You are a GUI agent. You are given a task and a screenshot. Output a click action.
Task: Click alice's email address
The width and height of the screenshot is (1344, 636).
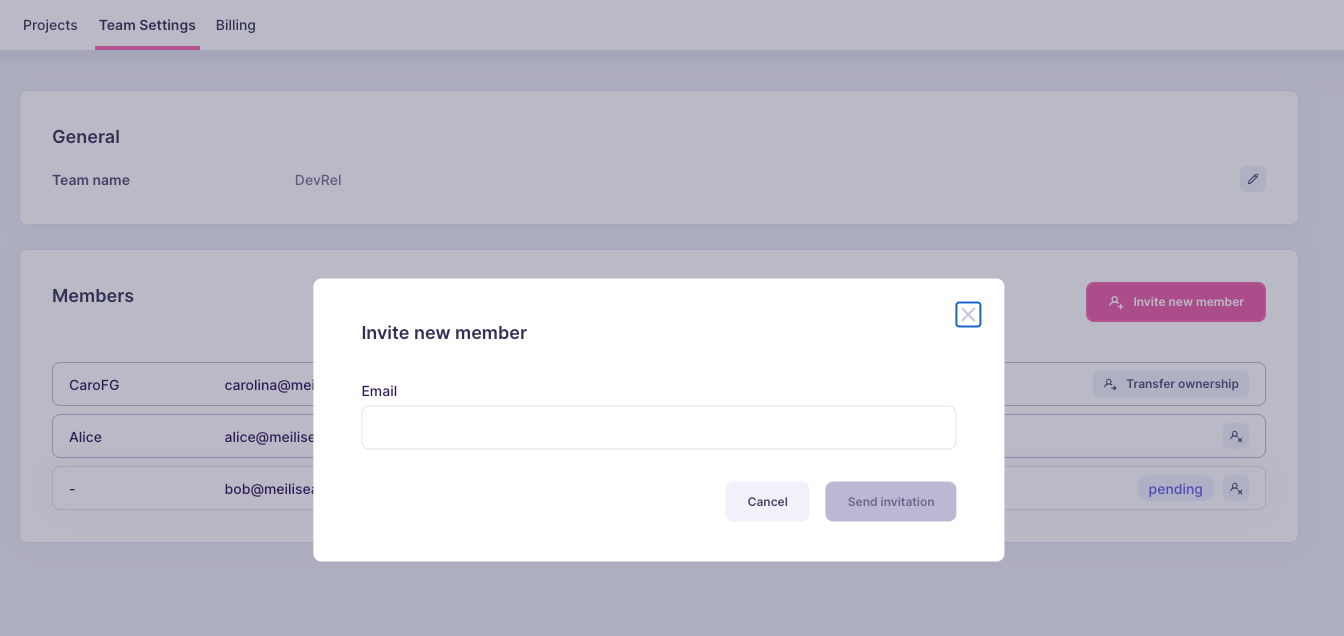tap(269, 437)
